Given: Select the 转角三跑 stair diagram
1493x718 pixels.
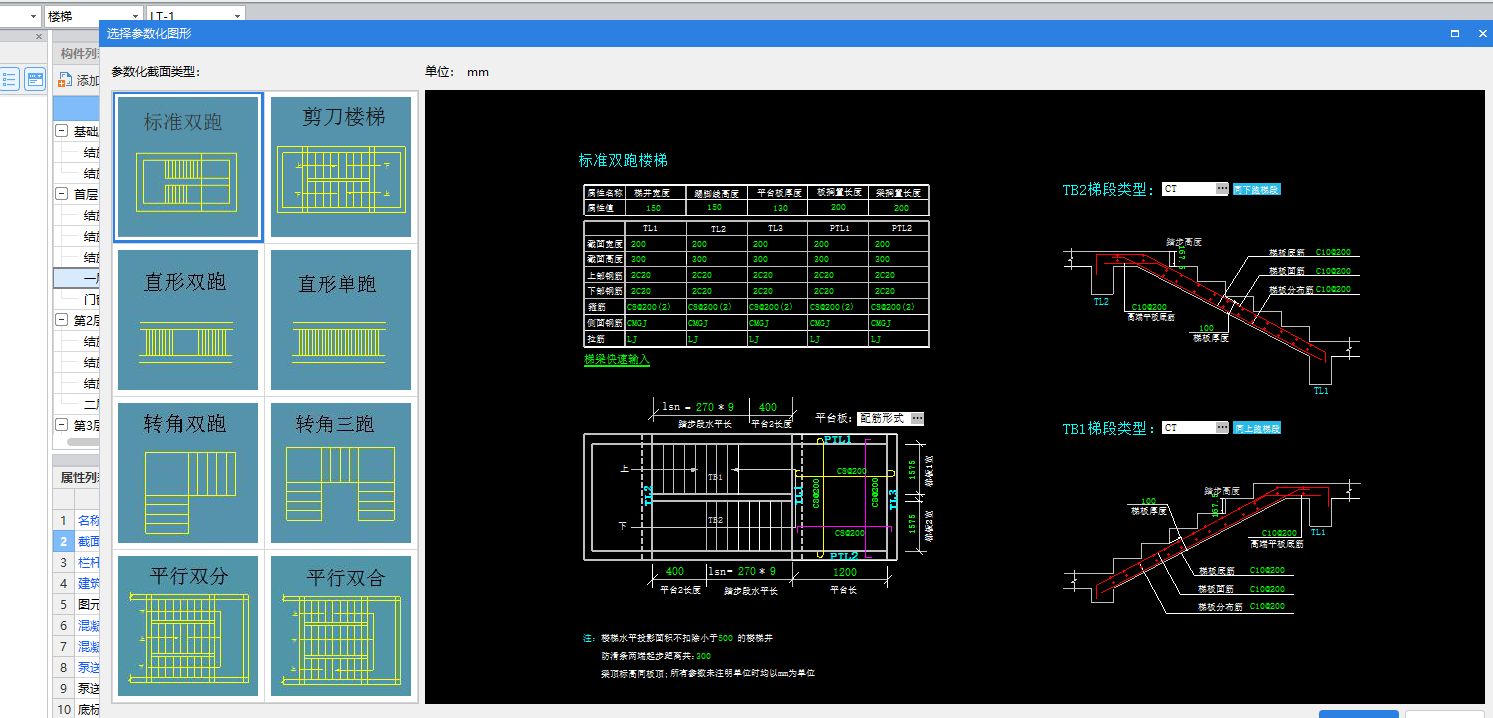Looking at the screenshot, I should [x=342, y=473].
